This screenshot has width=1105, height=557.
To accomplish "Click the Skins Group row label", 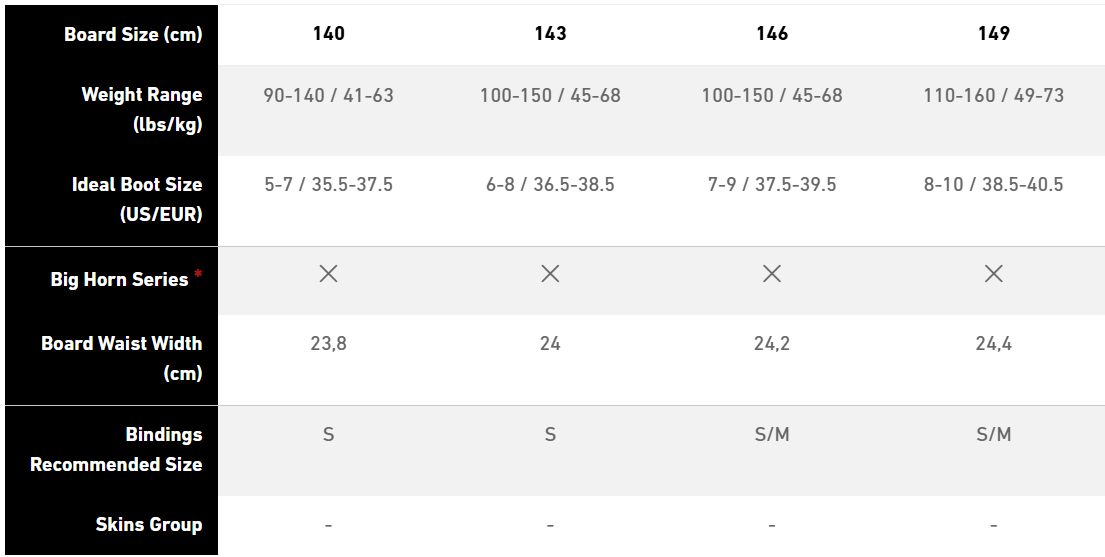I will [148, 525].
